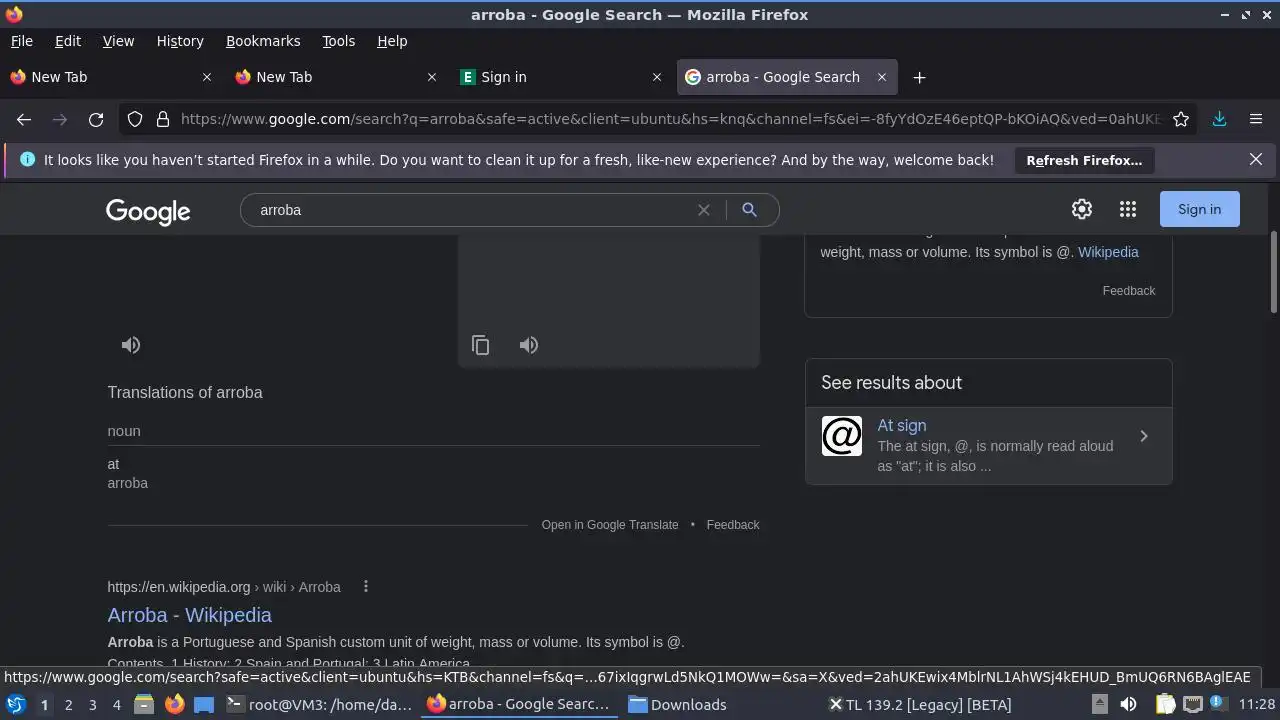Click the taskbar clock showing 11:28

1256,704
